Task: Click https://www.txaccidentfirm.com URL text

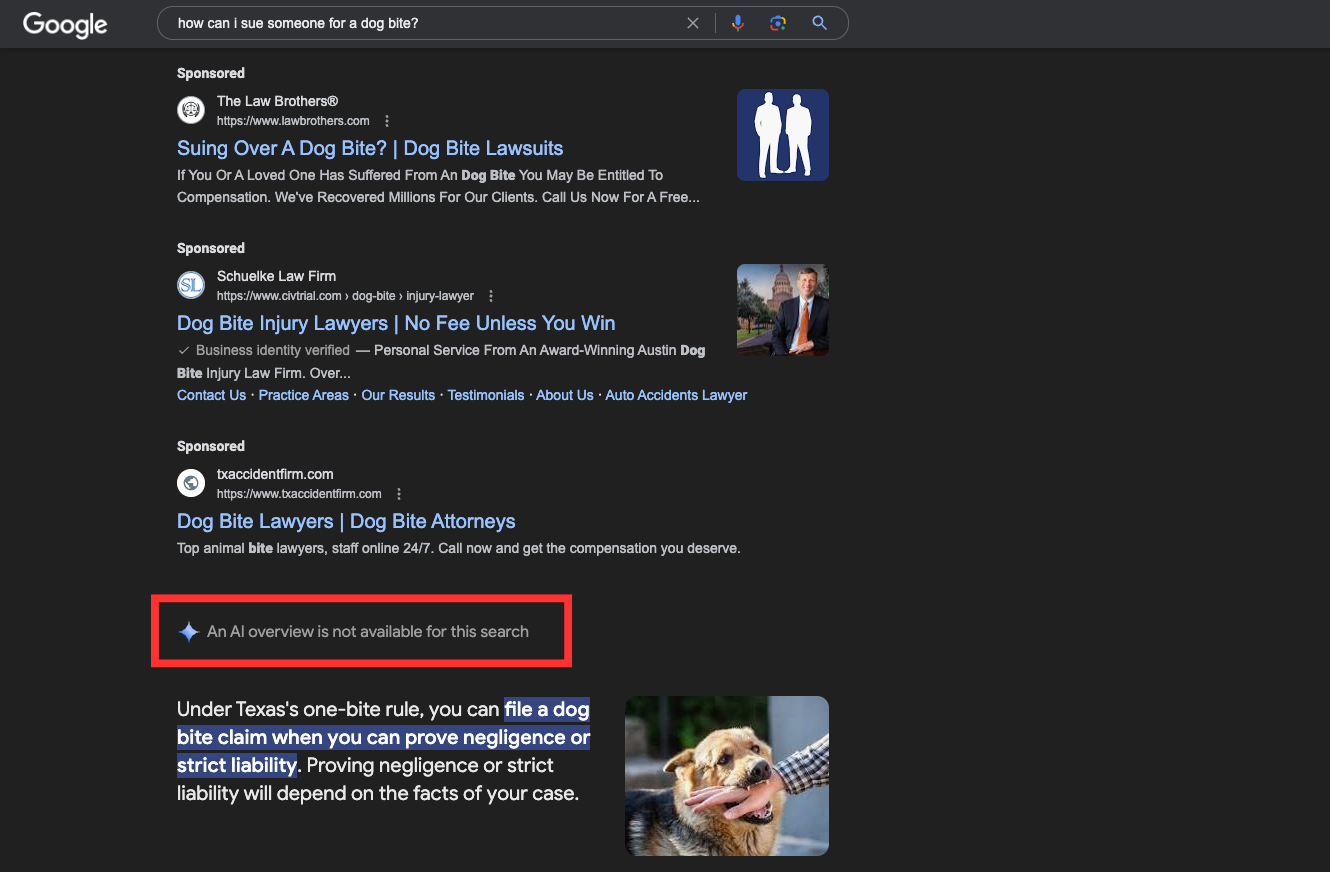Action: 299,494
